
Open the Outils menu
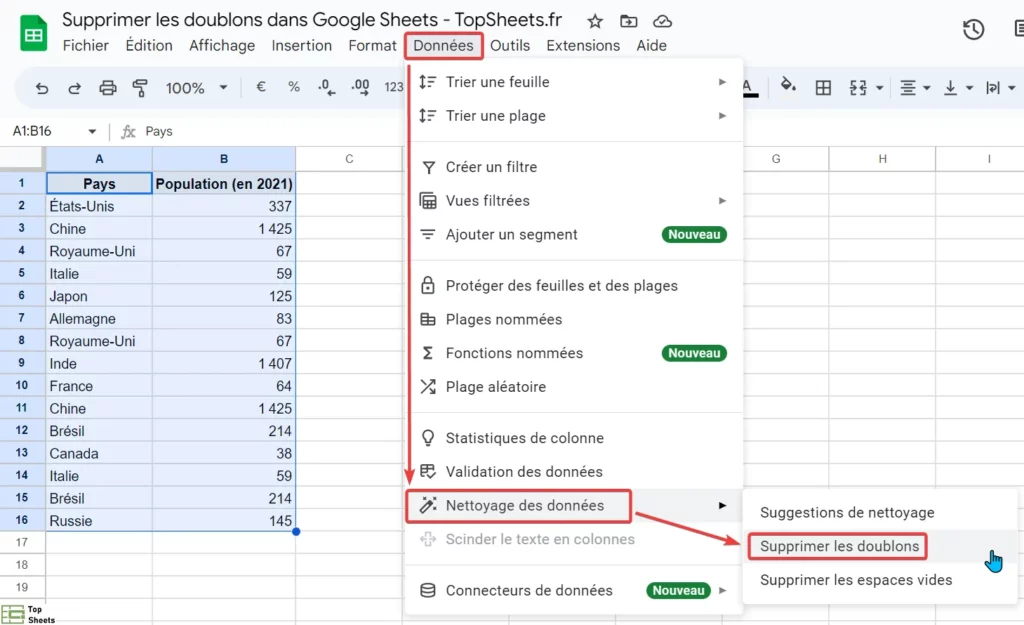(510, 46)
